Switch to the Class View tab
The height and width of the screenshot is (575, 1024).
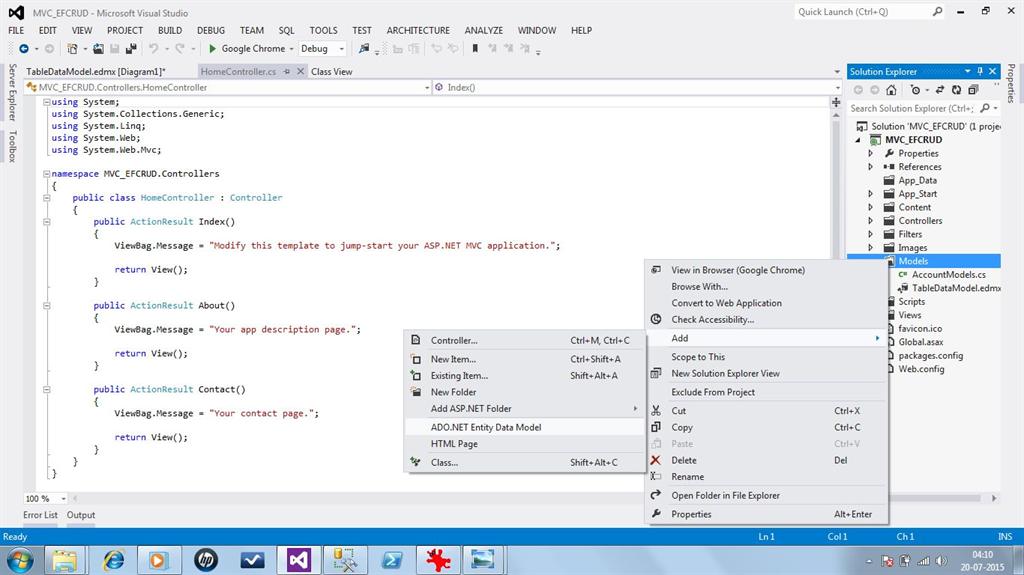coord(332,71)
